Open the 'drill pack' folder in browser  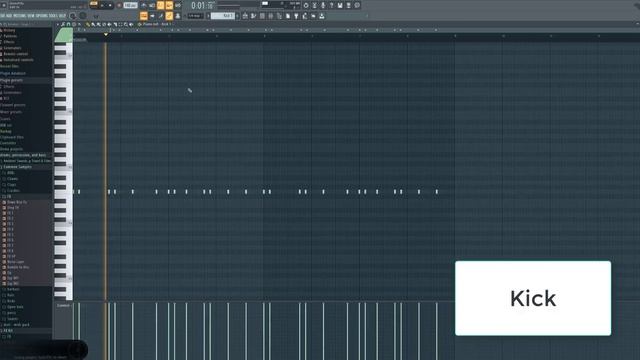tap(16, 324)
